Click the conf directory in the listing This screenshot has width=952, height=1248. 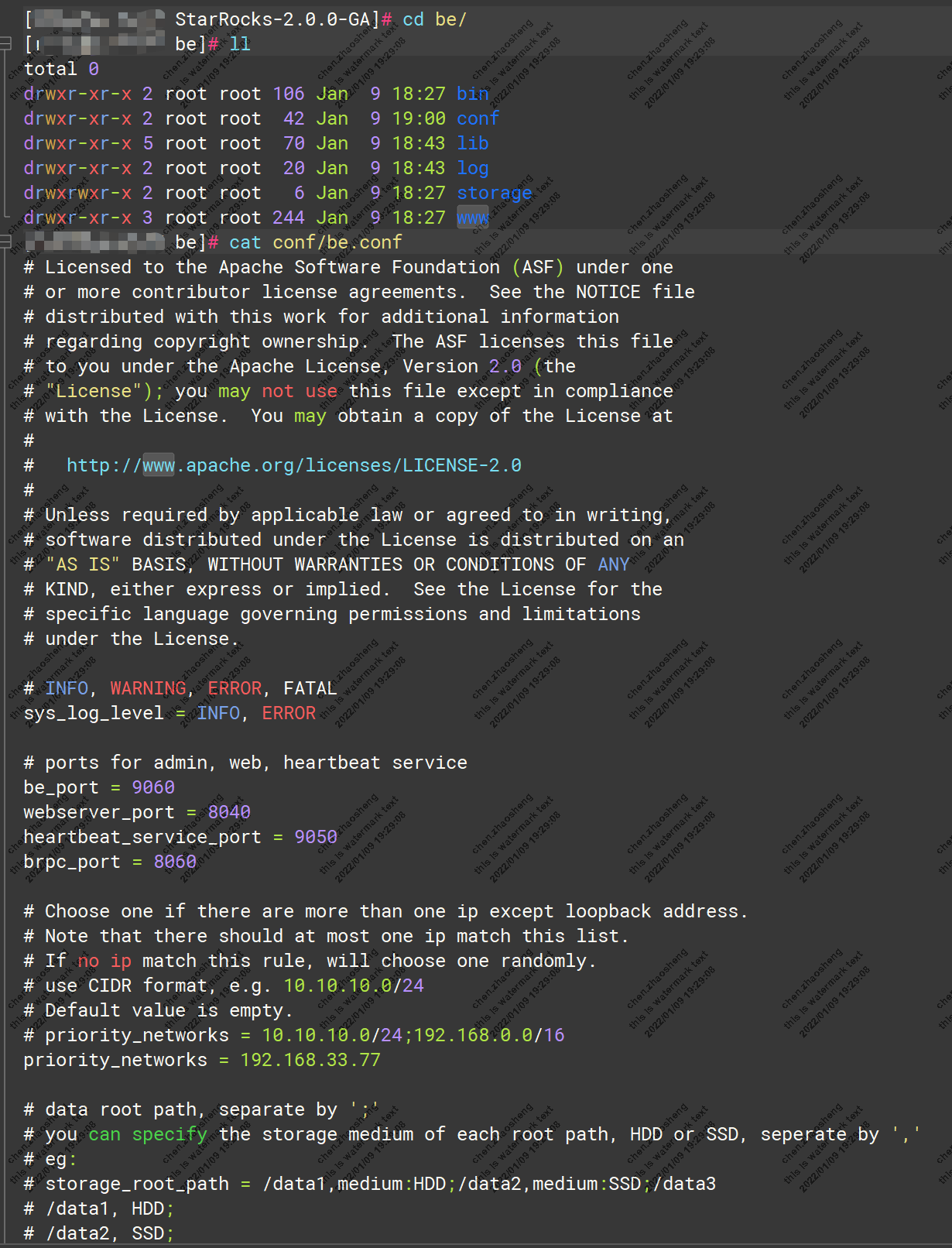[x=478, y=118]
